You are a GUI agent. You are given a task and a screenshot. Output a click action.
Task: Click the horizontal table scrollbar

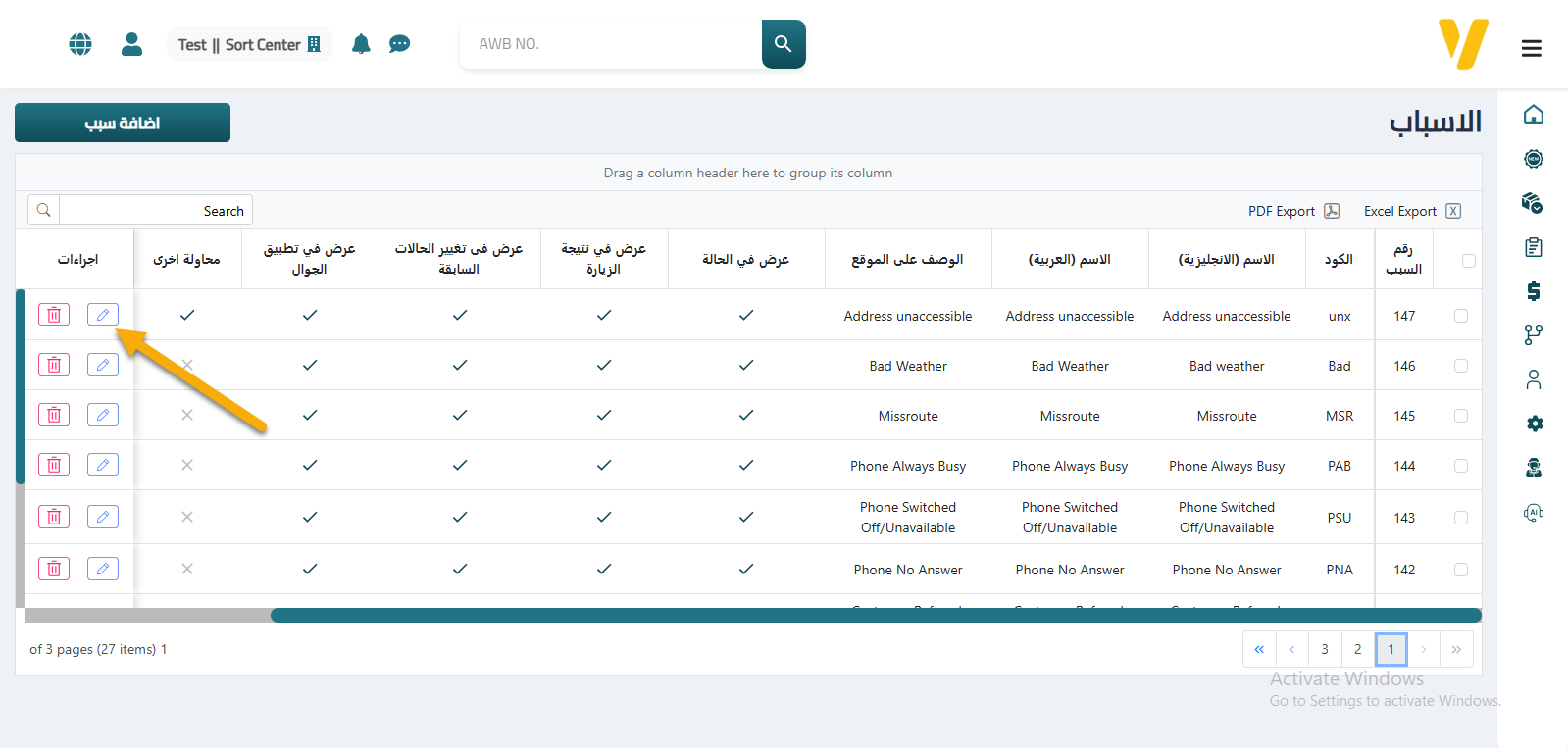875,616
